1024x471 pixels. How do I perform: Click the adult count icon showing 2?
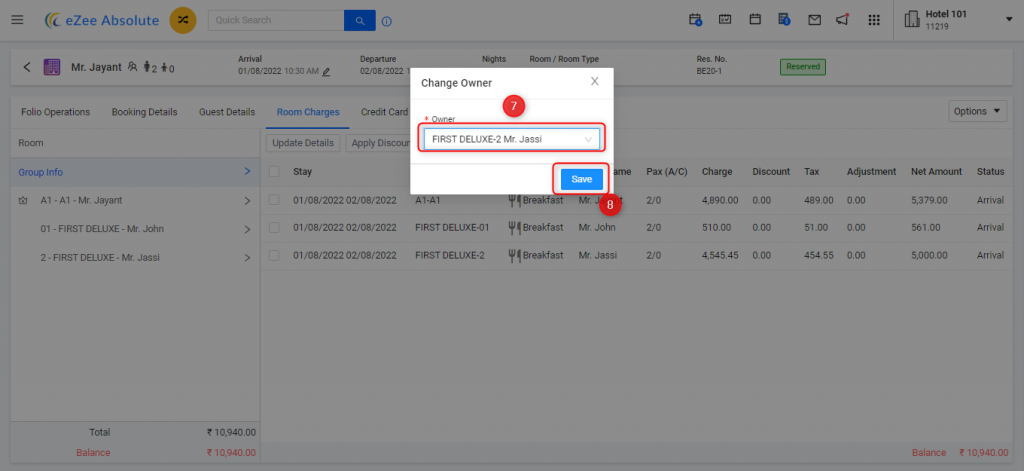(x=147, y=67)
